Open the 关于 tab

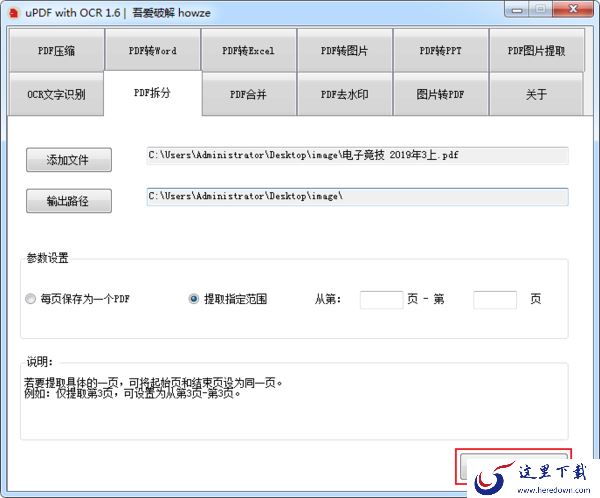tap(536, 94)
